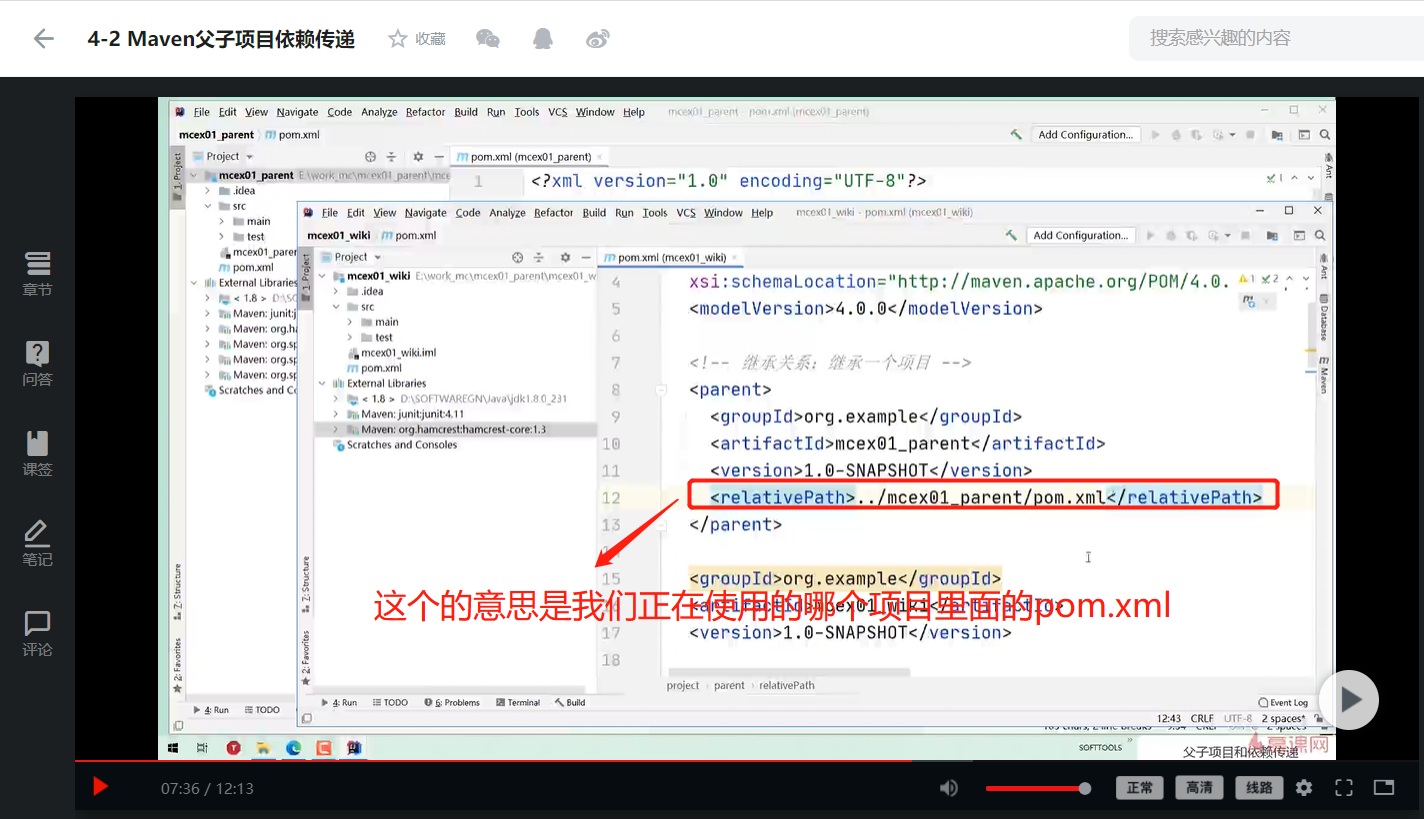Open Project panel gear options in mcex01_parent window
Viewport: 1424px width, 819px height.
(x=418, y=156)
